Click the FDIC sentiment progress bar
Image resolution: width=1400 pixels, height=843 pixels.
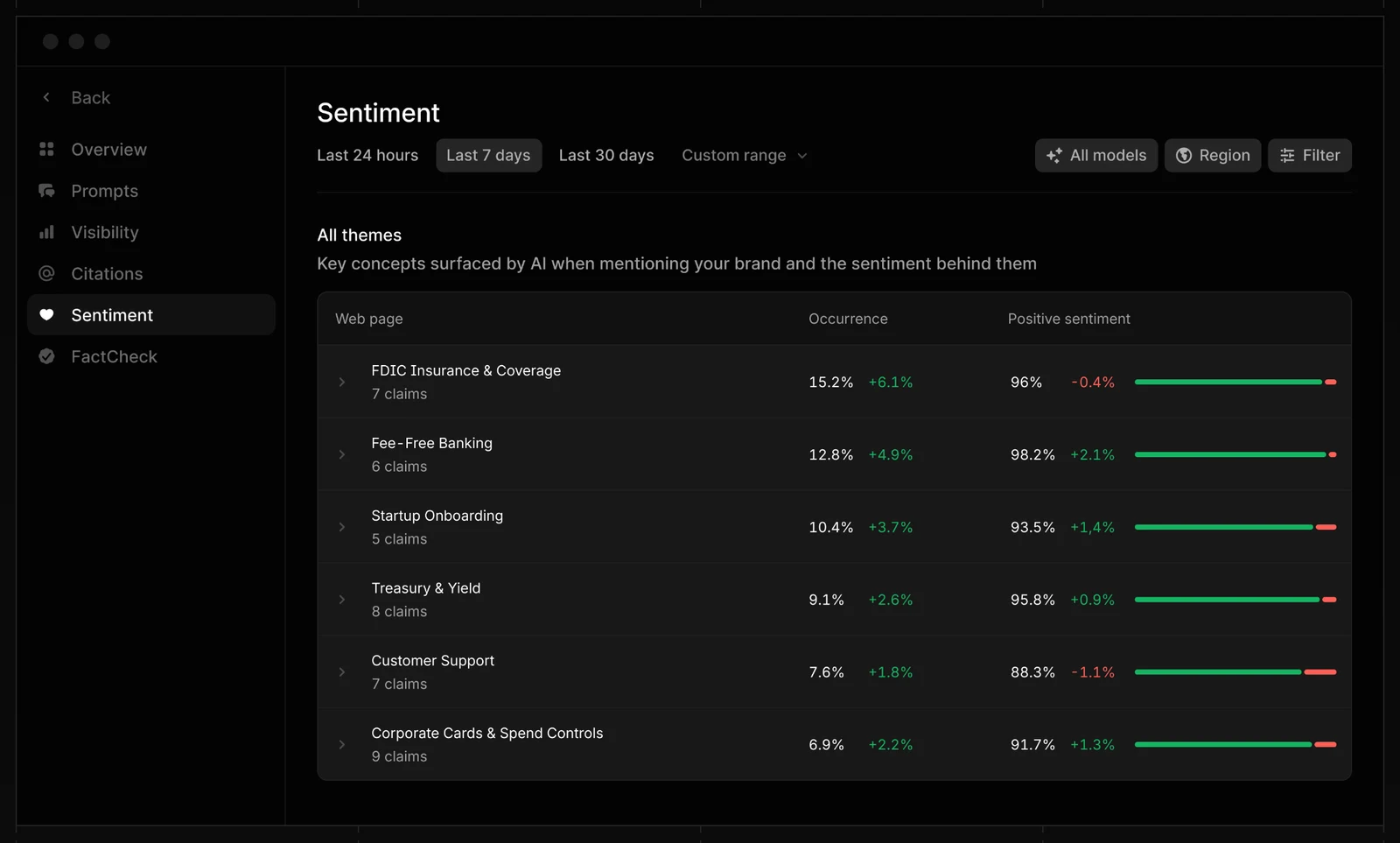1235,382
